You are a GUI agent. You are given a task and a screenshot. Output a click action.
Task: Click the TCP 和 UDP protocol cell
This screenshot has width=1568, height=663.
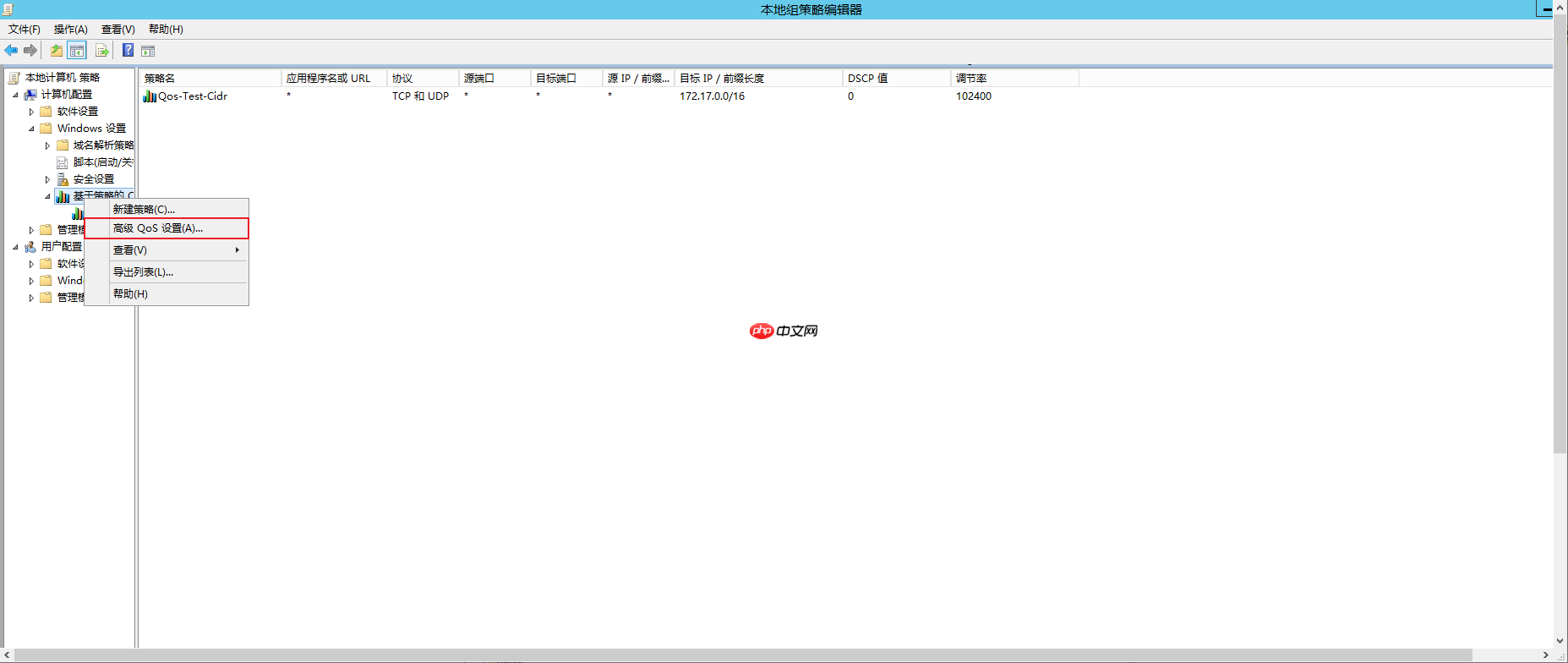[x=421, y=96]
